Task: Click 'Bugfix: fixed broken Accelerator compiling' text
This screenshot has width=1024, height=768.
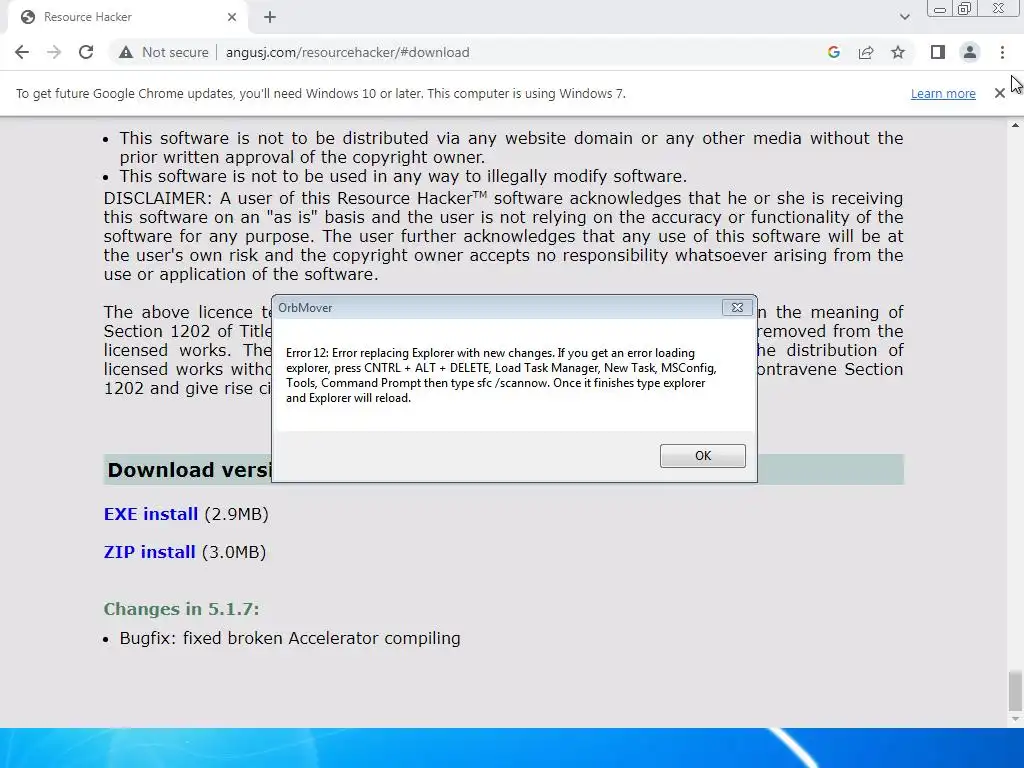Action: tap(290, 638)
